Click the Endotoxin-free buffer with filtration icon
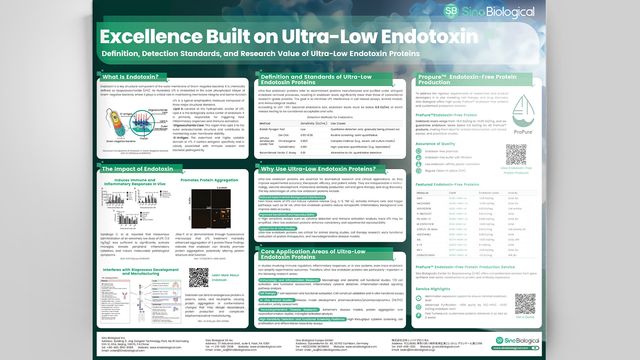The image size is (640, 360). point(418,157)
